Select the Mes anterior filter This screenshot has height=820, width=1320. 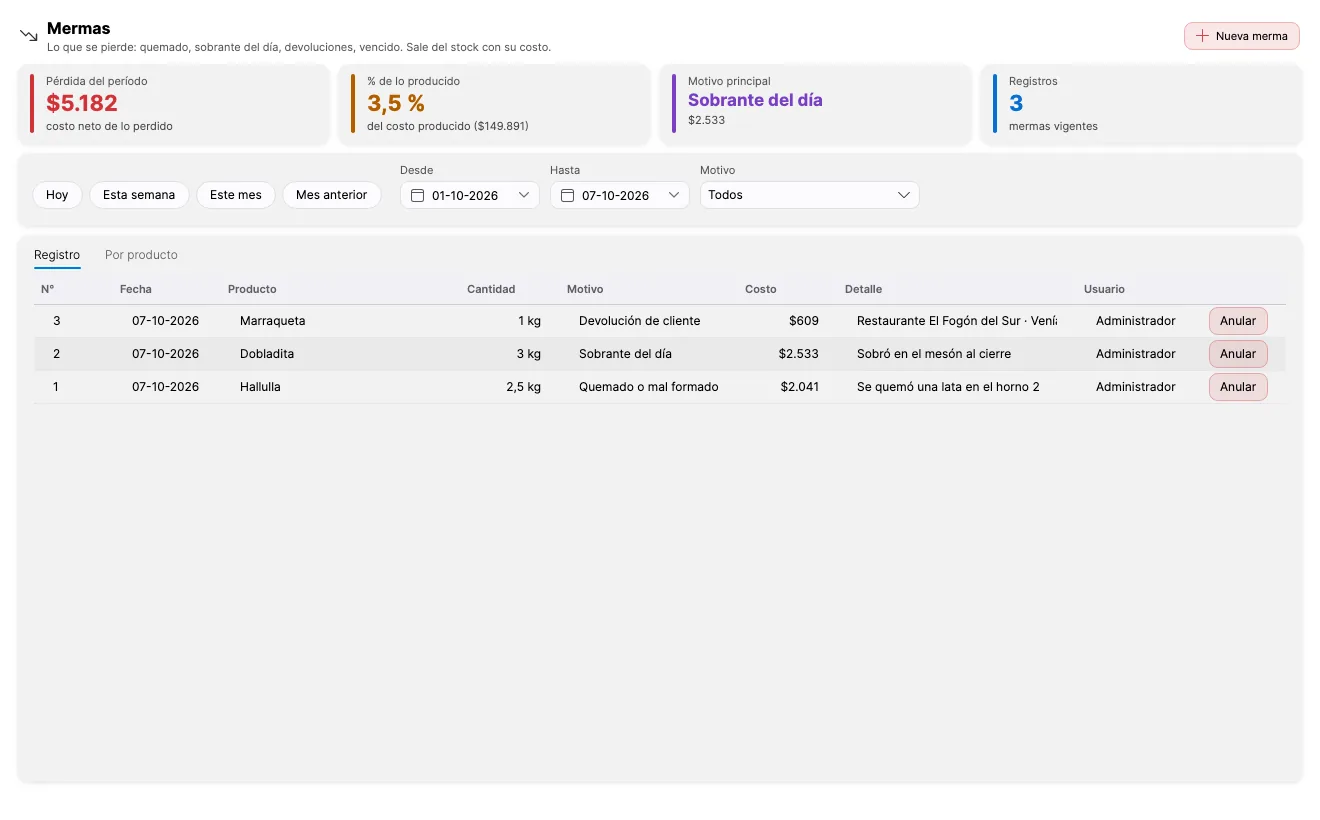332,195
